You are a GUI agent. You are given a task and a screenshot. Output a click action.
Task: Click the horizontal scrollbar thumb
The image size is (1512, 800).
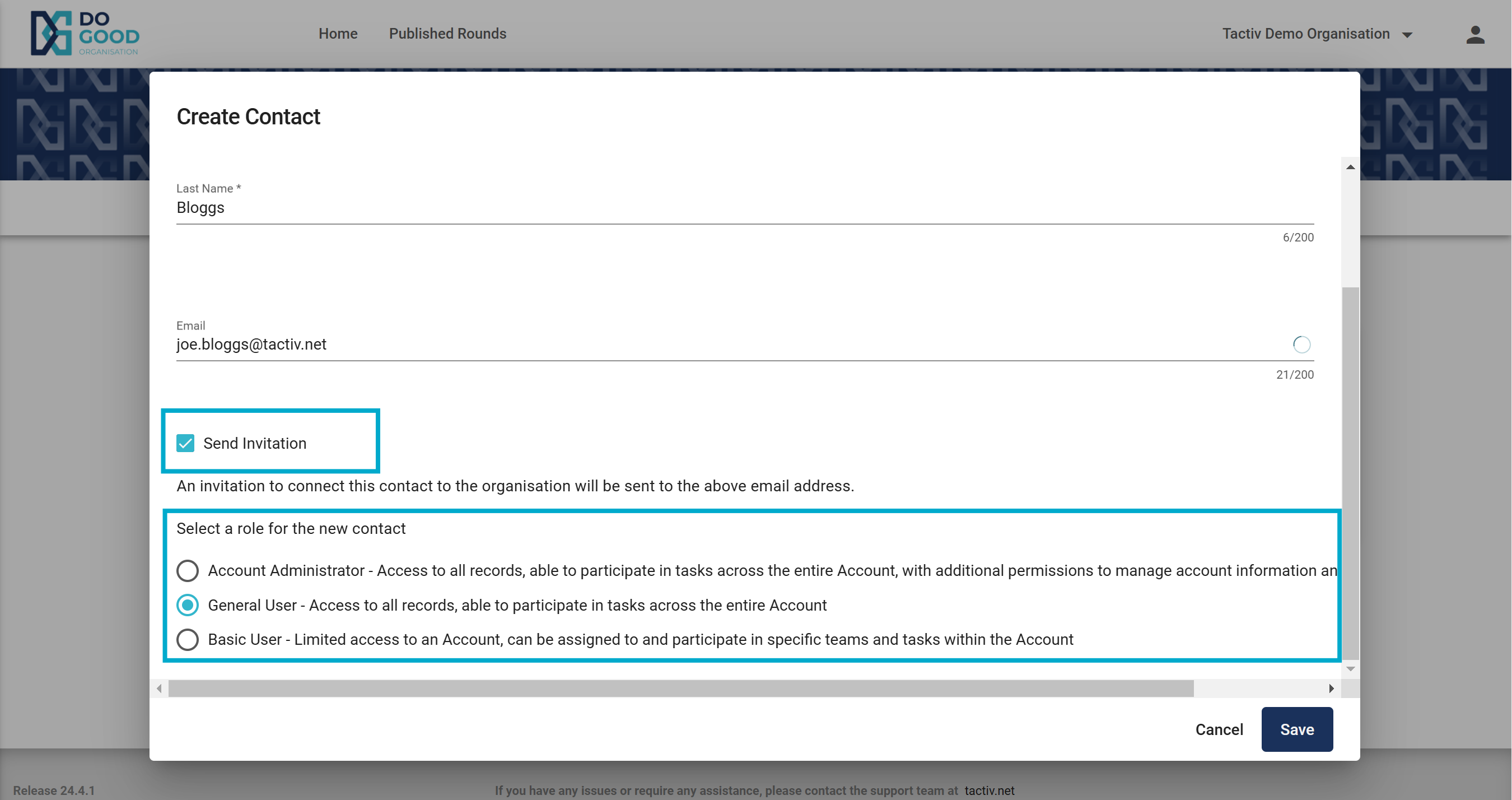pos(681,689)
